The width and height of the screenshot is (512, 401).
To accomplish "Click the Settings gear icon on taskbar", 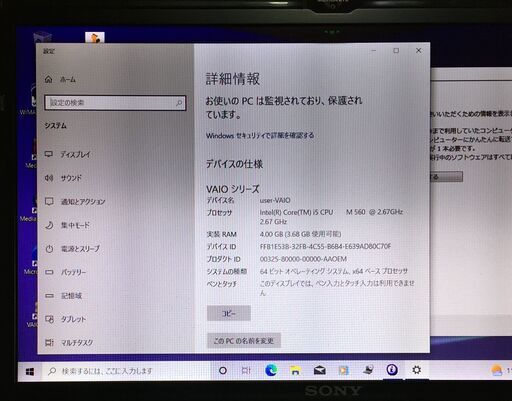I will click(416, 370).
